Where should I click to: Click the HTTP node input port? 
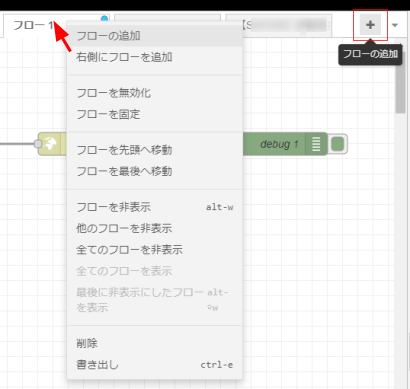[x=38, y=144]
